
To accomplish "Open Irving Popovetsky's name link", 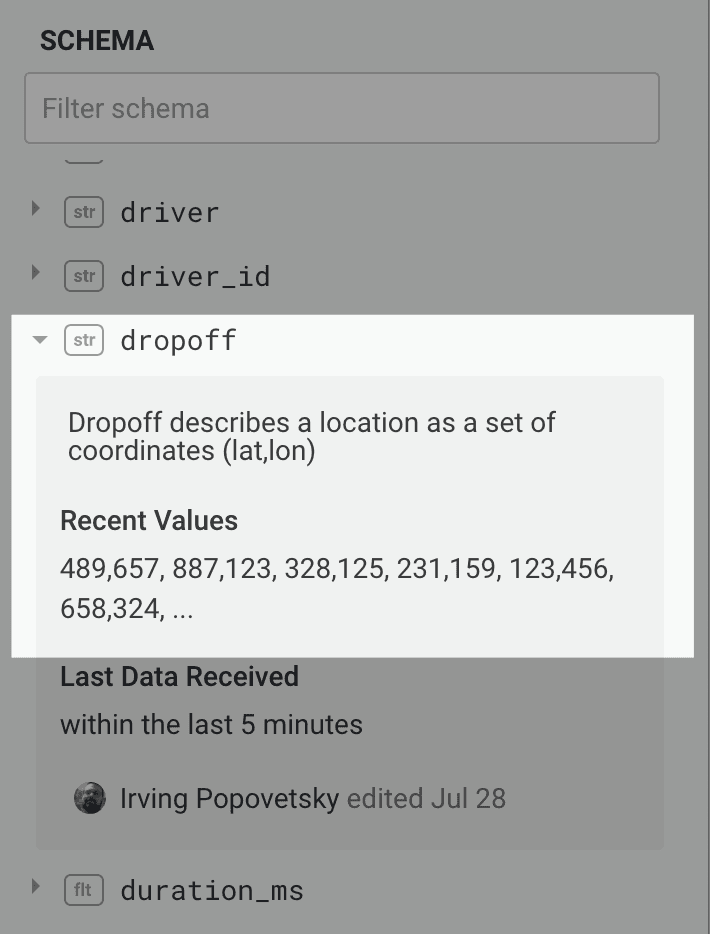I will pyautogui.click(x=229, y=799).
